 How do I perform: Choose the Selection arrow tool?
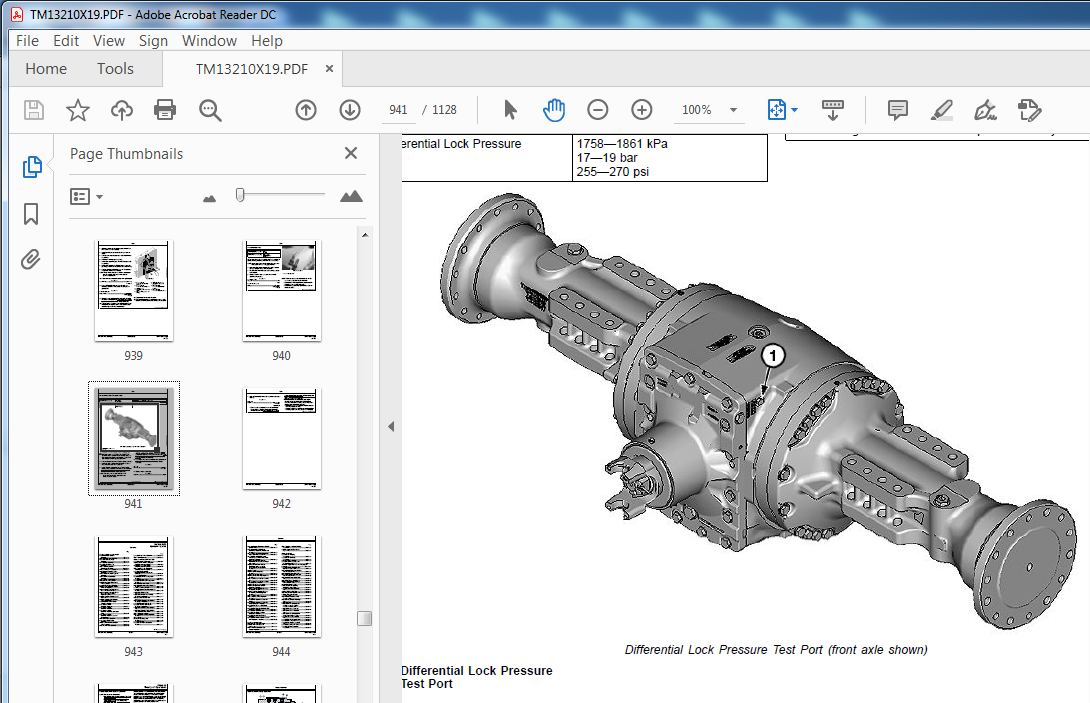pyautogui.click(x=510, y=110)
